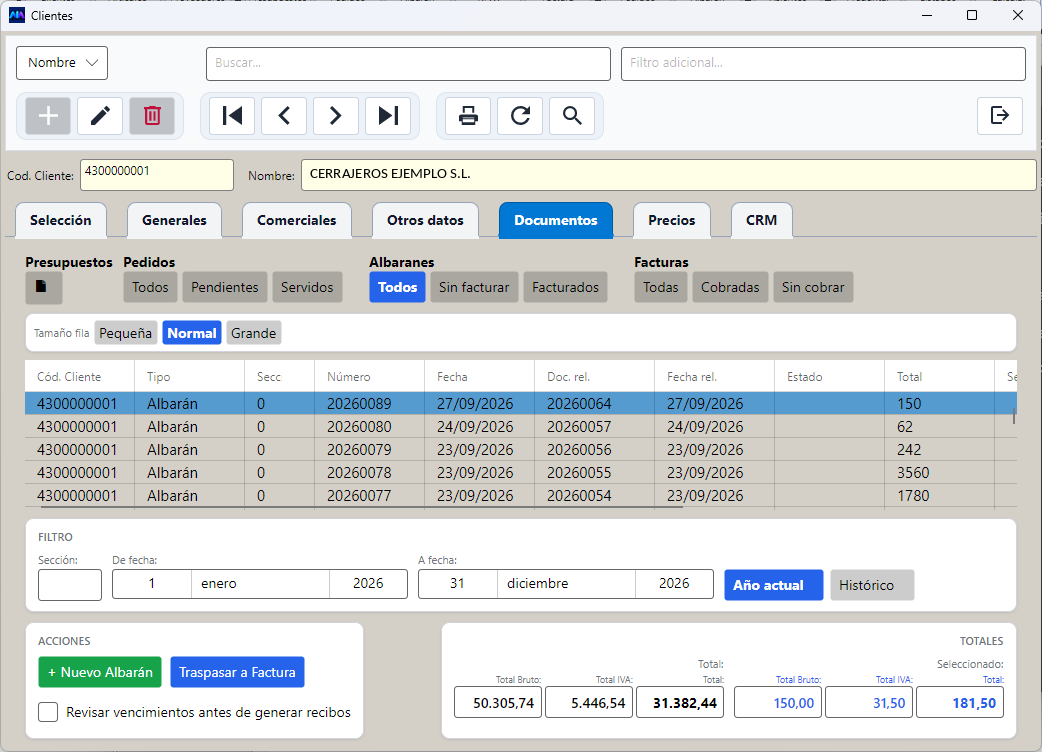Filter Pedidos by Pendientes
The height and width of the screenshot is (752, 1042).
tap(225, 287)
